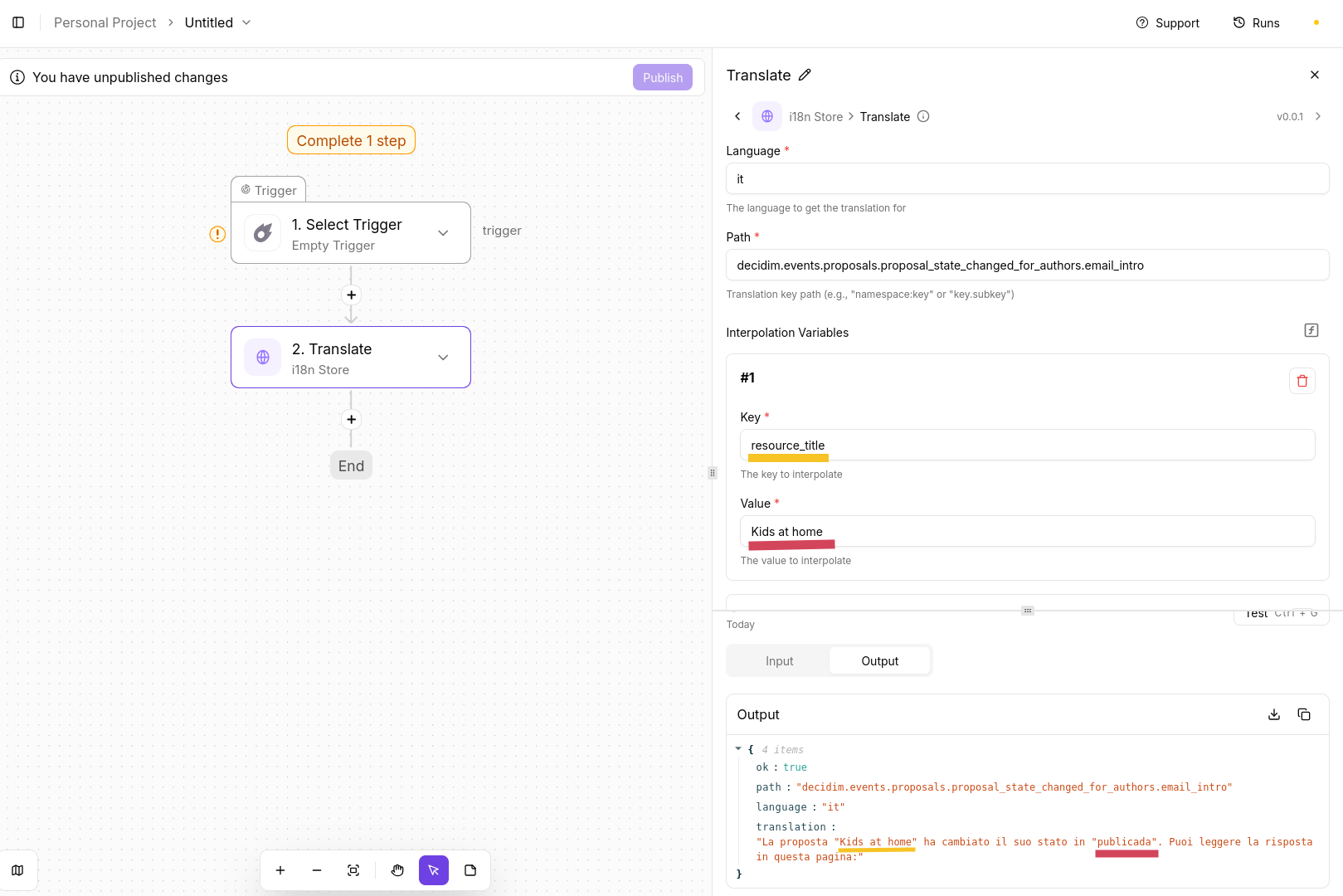Select the Empty Trigger step icon
The height and width of the screenshot is (896, 1343).
pyautogui.click(x=263, y=233)
